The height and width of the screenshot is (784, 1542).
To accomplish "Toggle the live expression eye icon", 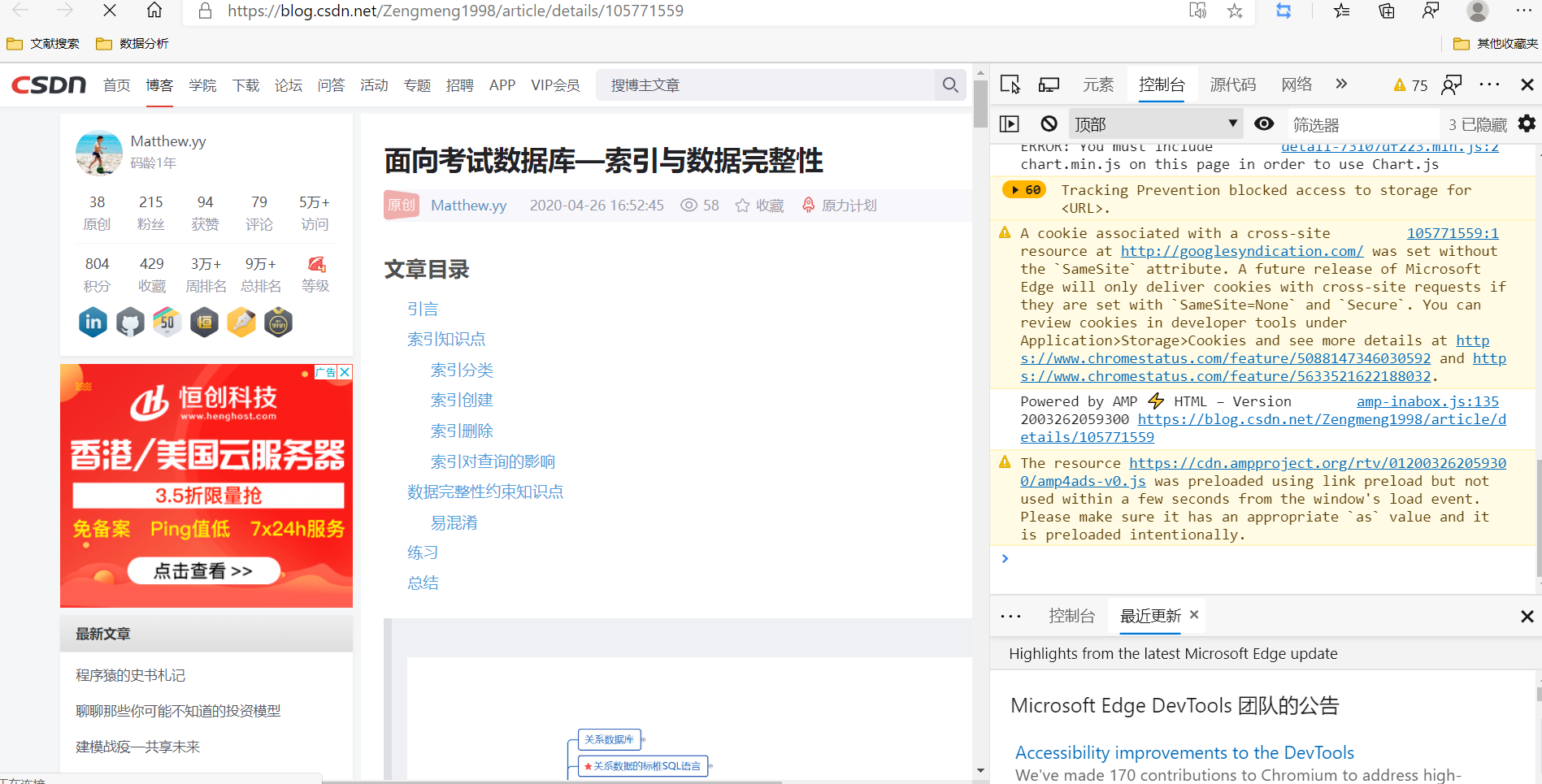I will tap(1264, 123).
